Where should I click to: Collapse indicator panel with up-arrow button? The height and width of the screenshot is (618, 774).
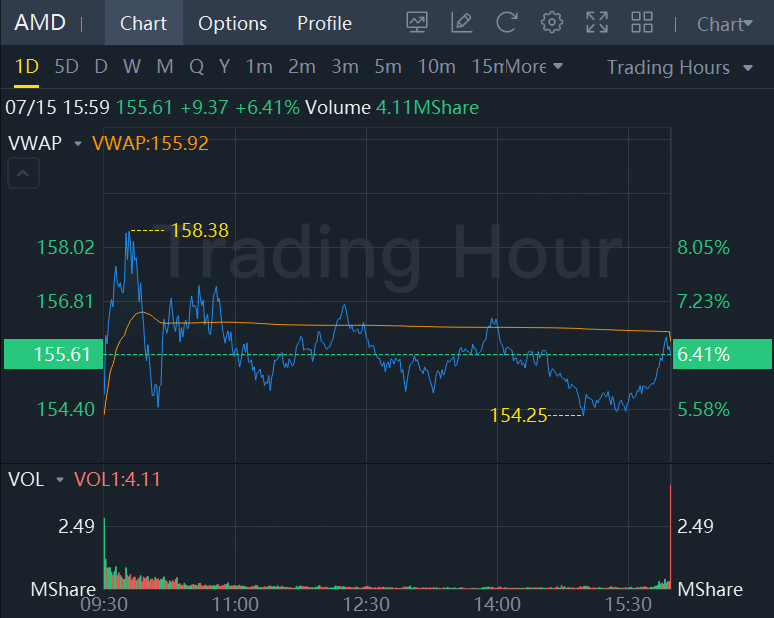click(x=24, y=175)
